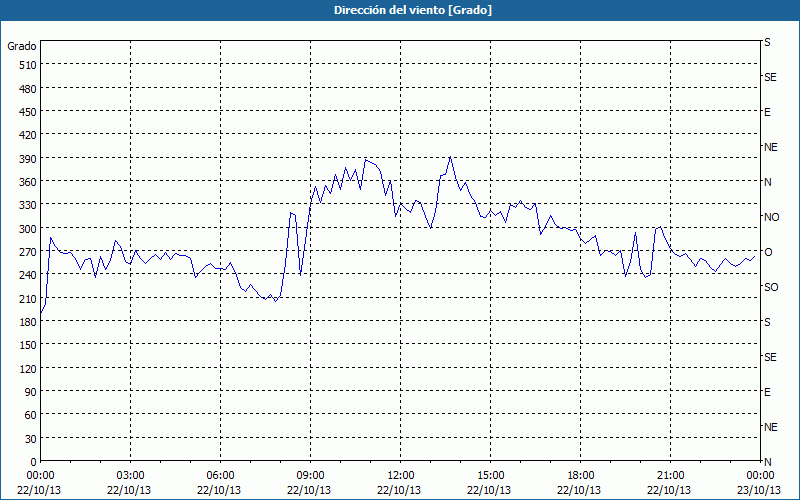This screenshot has width=800, height=500.
Task: Click the 210 value on the y-axis
Action: click(28, 298)
